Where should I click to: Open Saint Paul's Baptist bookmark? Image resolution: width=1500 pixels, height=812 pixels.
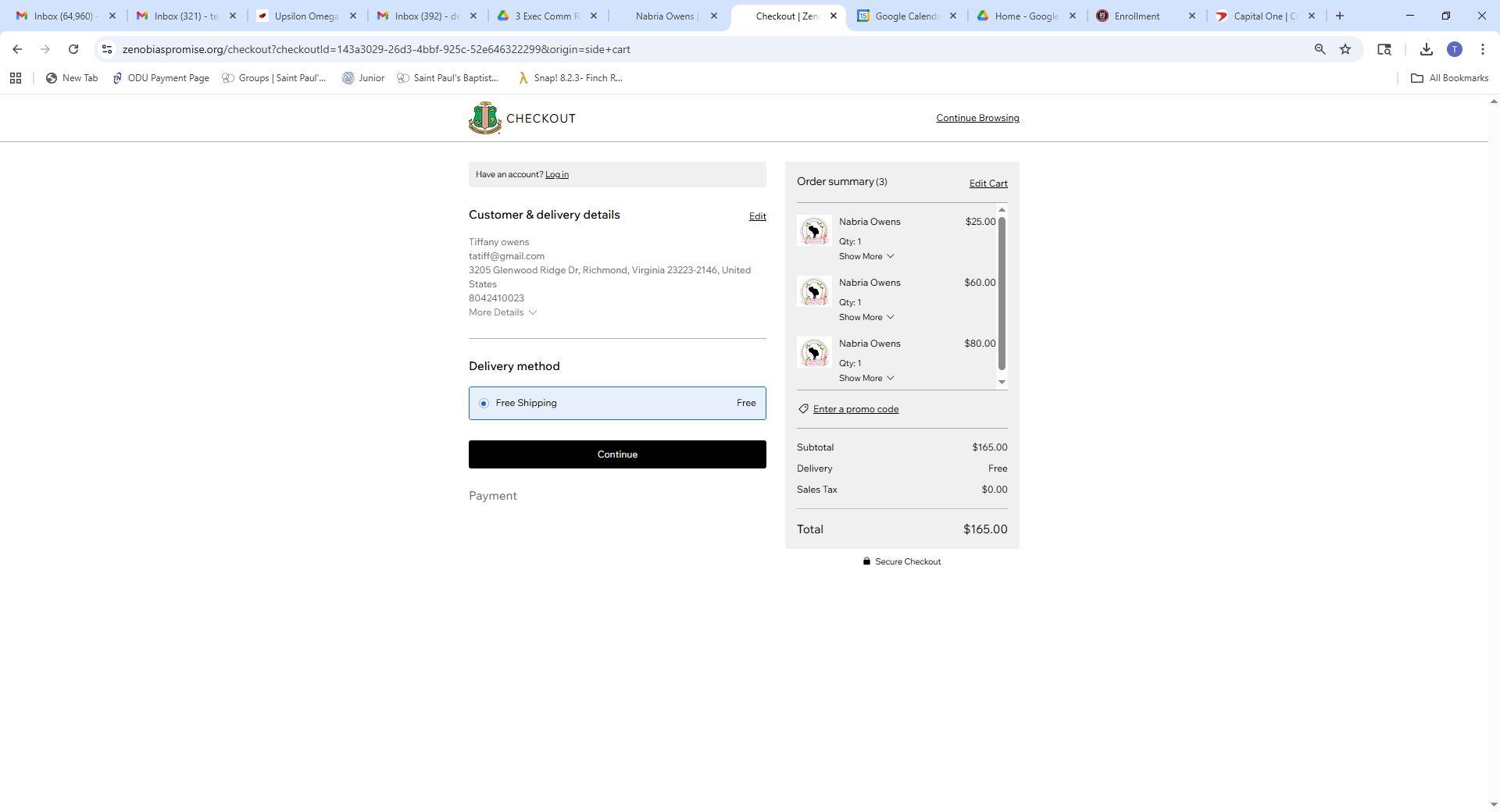pyautogui.click(x=448, y=78)
